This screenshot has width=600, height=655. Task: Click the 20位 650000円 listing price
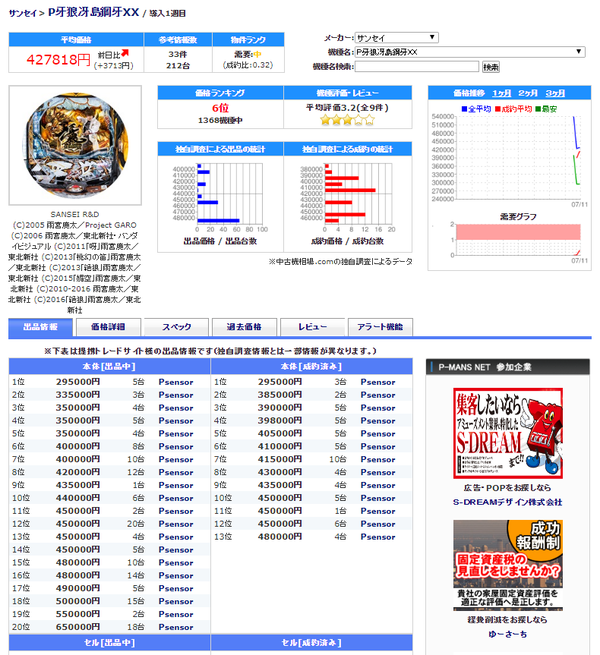point(78,627)
